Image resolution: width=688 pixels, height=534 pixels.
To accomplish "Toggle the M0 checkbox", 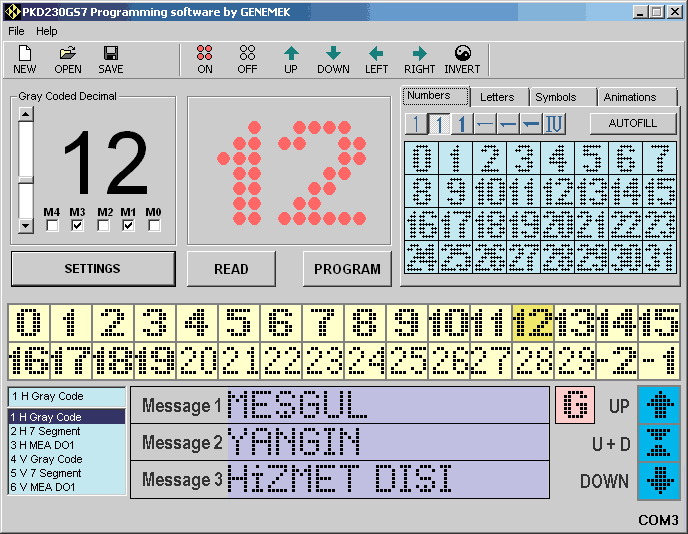I will coord(154,226).
